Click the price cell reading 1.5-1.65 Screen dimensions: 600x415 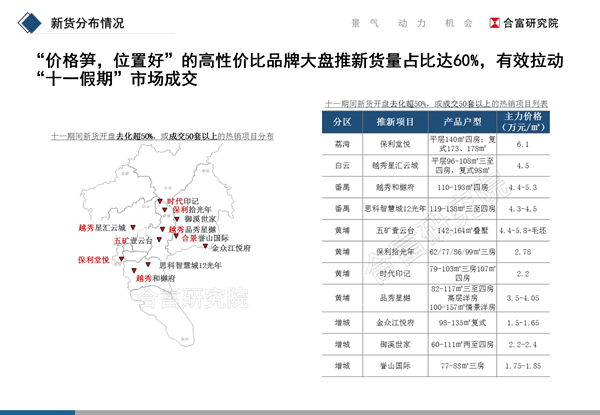pyautogui.click(x=523, y=323)
